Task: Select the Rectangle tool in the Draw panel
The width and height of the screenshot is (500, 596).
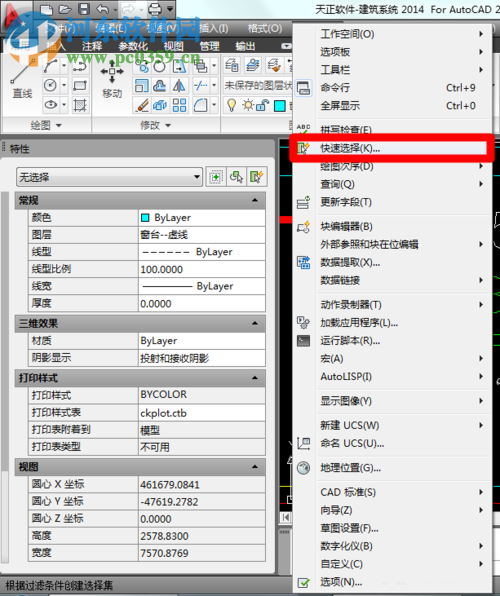Action: (x=80, y=85)
